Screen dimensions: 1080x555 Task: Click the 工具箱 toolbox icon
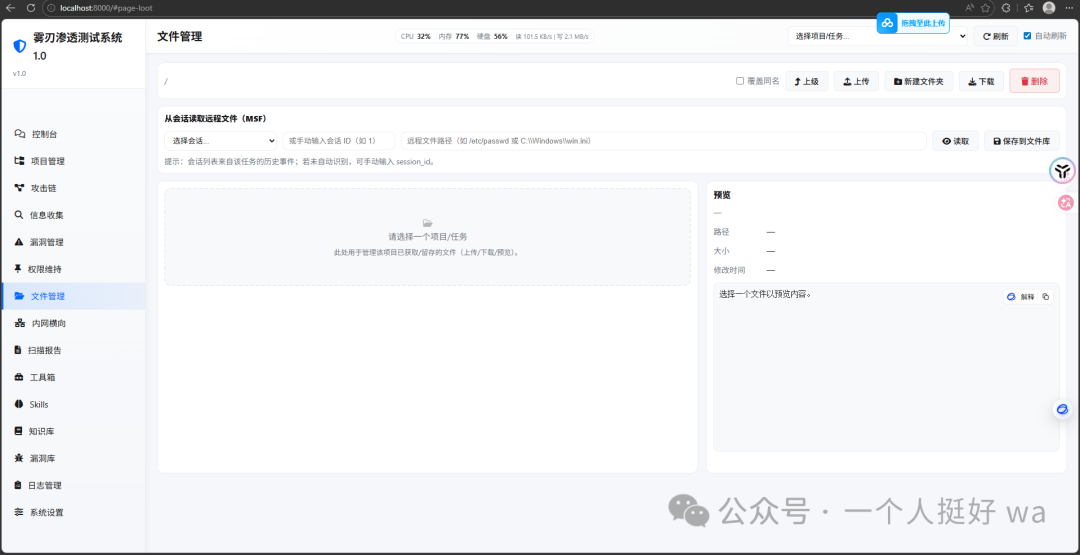click(x=19, y=377)
